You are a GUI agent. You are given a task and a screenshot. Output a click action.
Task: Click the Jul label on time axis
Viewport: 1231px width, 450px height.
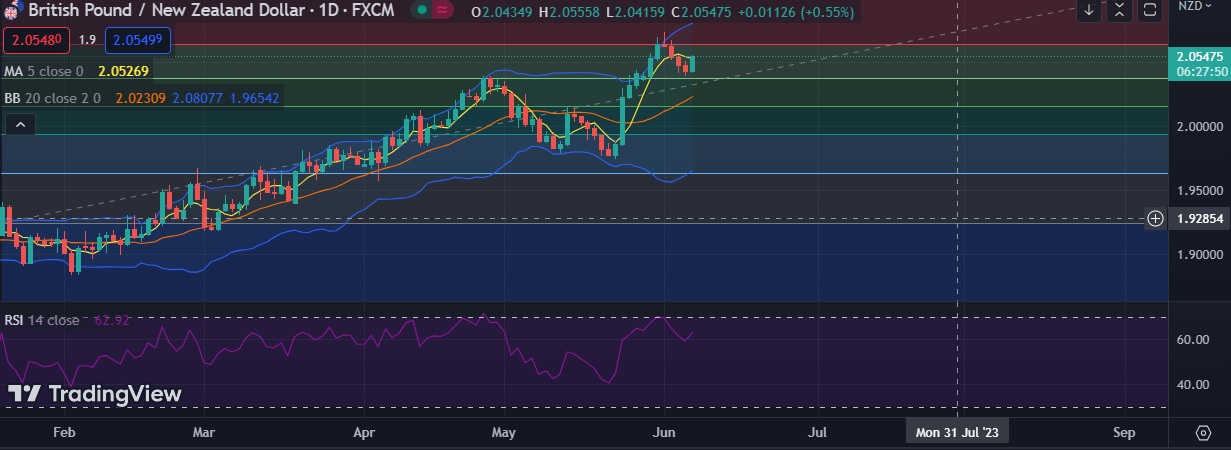coord(817,433)
